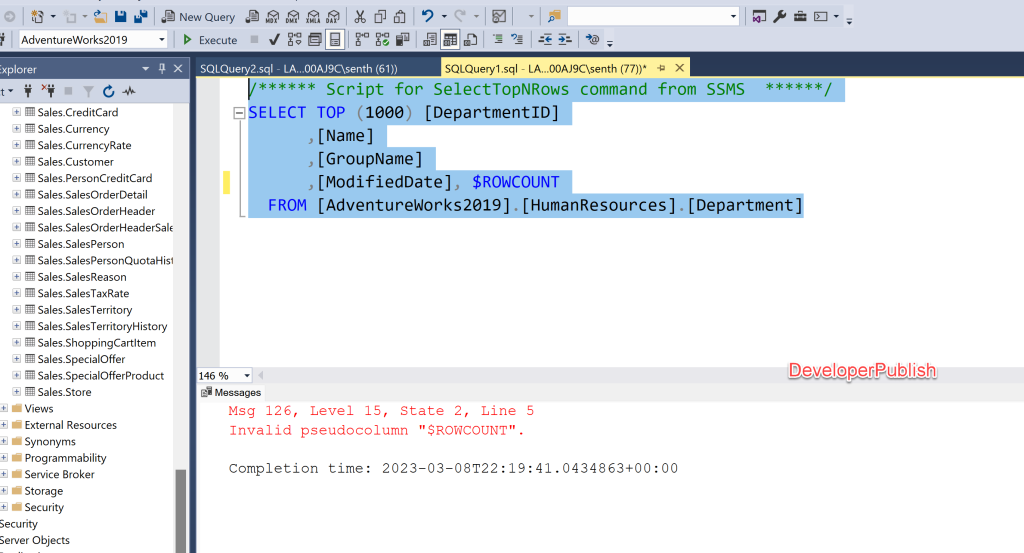This screenshot has height=553, width=1024.
Task: Click the Execute query button
Action: pyautogui.click(x=209, y=40)
